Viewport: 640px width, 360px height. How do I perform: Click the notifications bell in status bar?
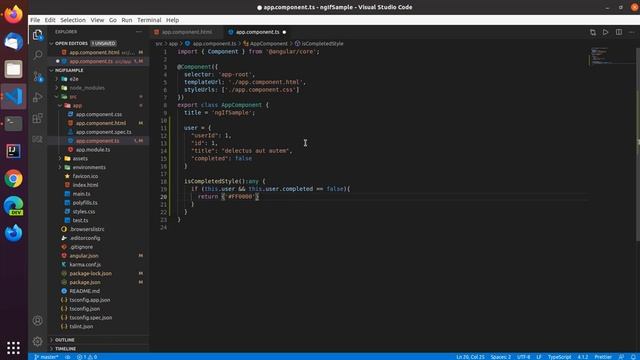coord(633,357)
